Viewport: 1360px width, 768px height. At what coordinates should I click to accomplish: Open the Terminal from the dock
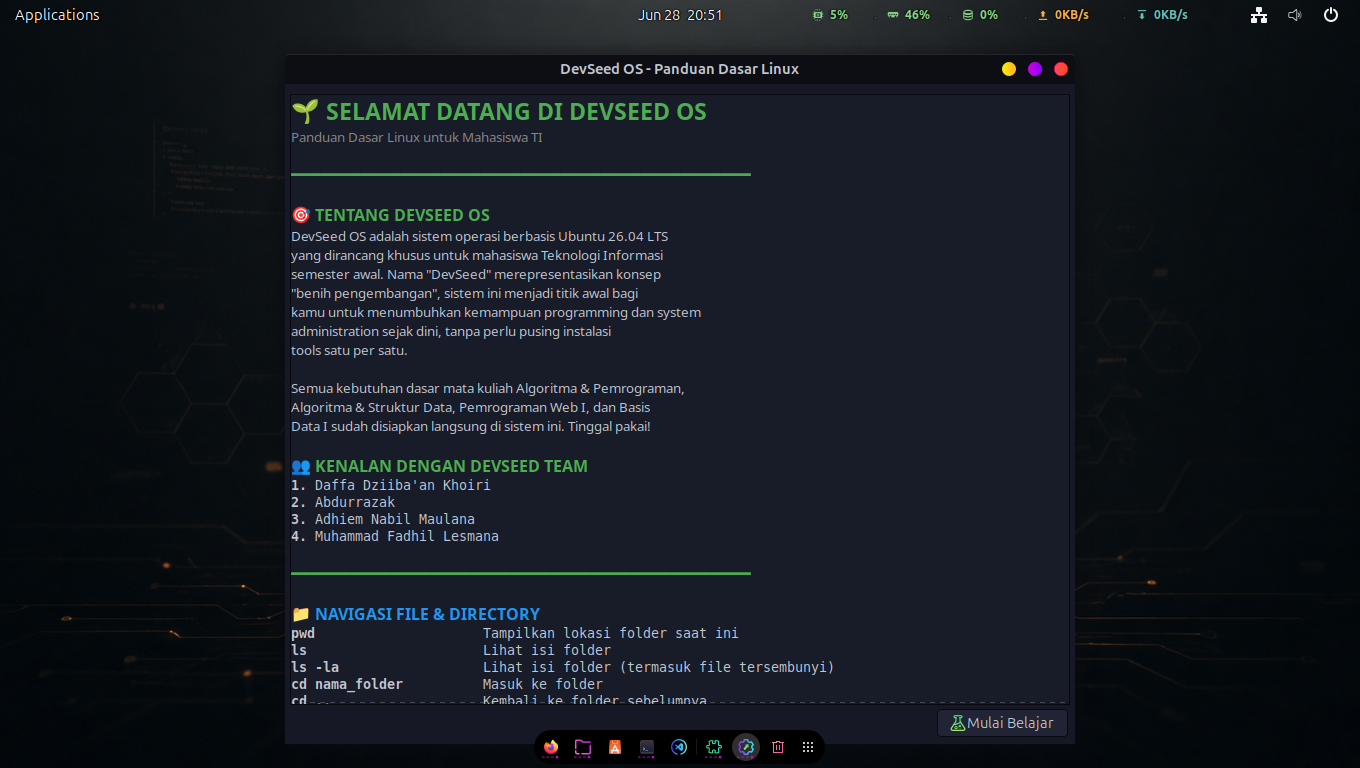(x=647, y=747)
